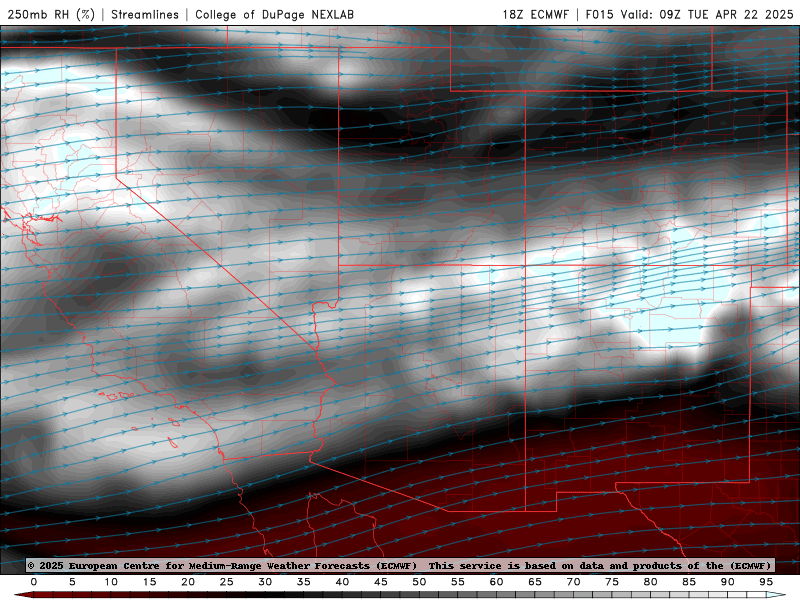Click the colorbar tick label '20'
The image size is (800, 600).
click(188, 582)
